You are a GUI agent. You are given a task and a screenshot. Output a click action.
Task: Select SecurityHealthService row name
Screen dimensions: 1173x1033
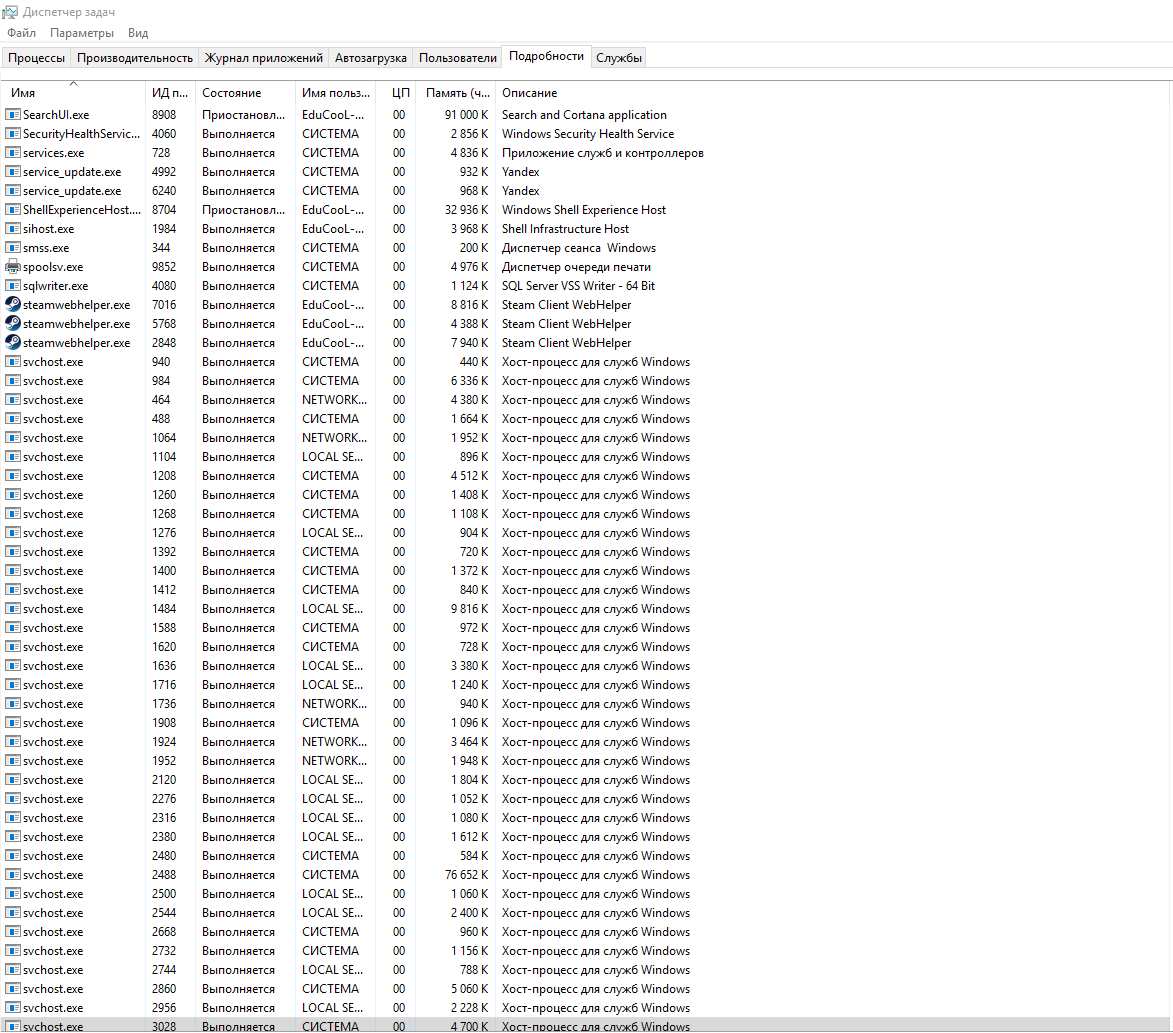coord(82,134)
